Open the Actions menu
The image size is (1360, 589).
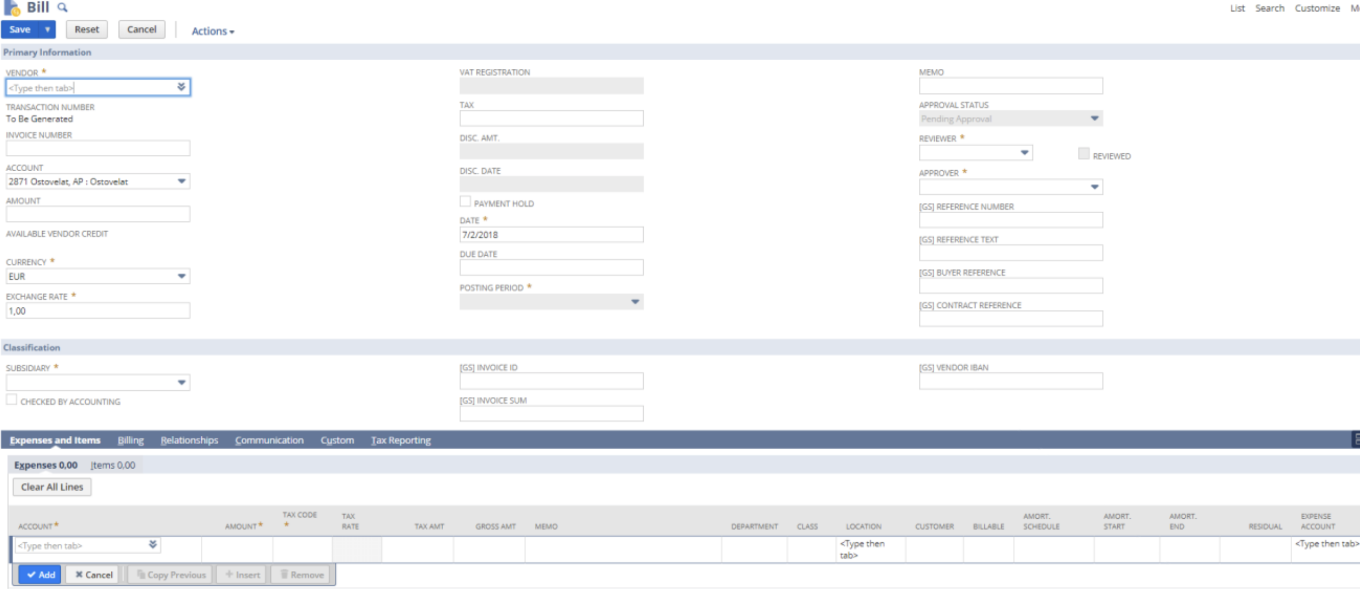pos(213,30)
